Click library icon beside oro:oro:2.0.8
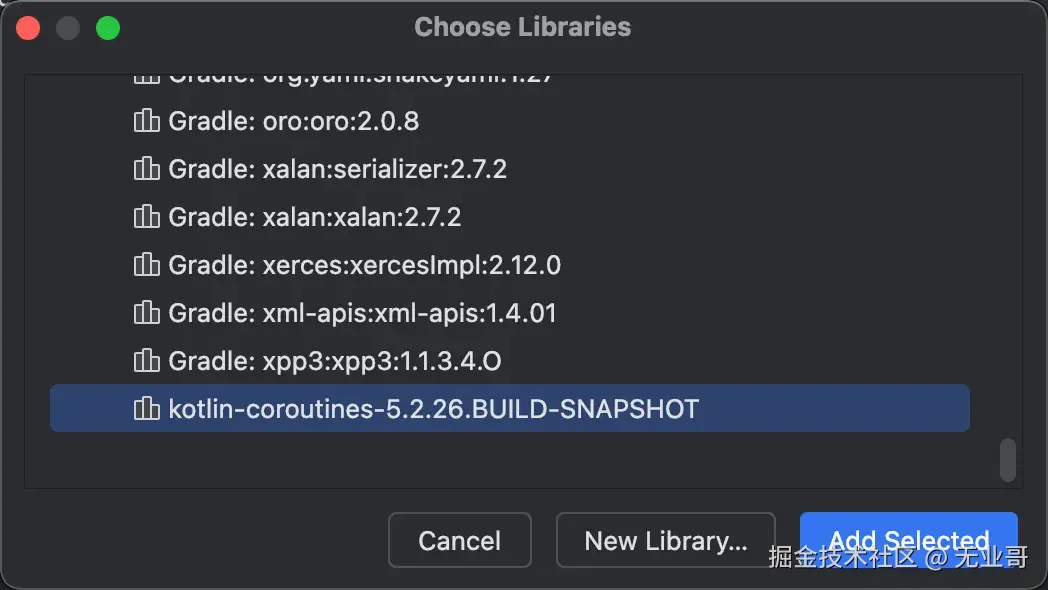This screenshot has height=590, width=1048. 146,121
